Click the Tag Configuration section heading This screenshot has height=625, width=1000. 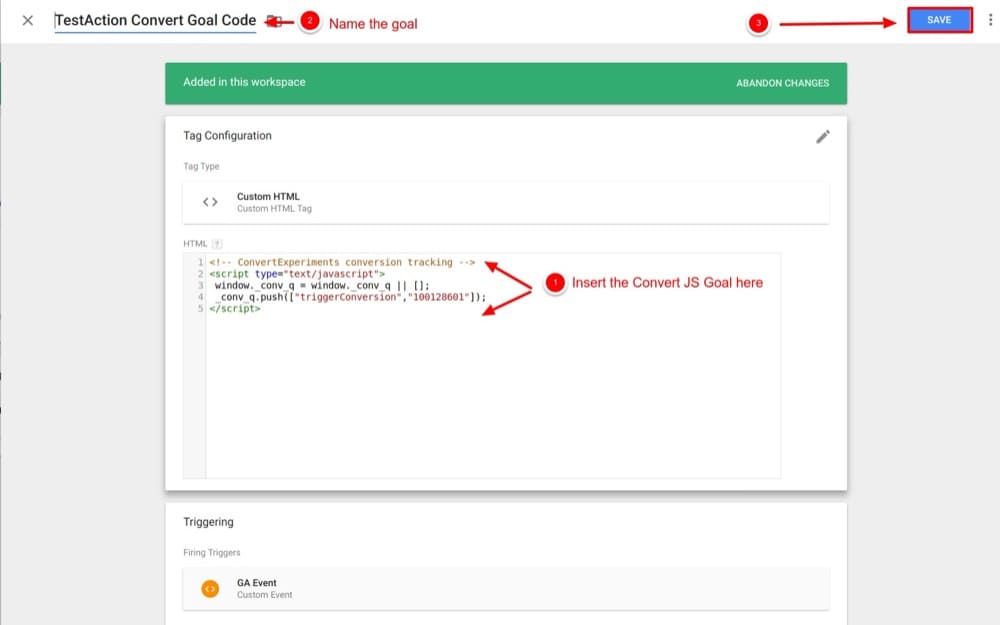[227, 136]
